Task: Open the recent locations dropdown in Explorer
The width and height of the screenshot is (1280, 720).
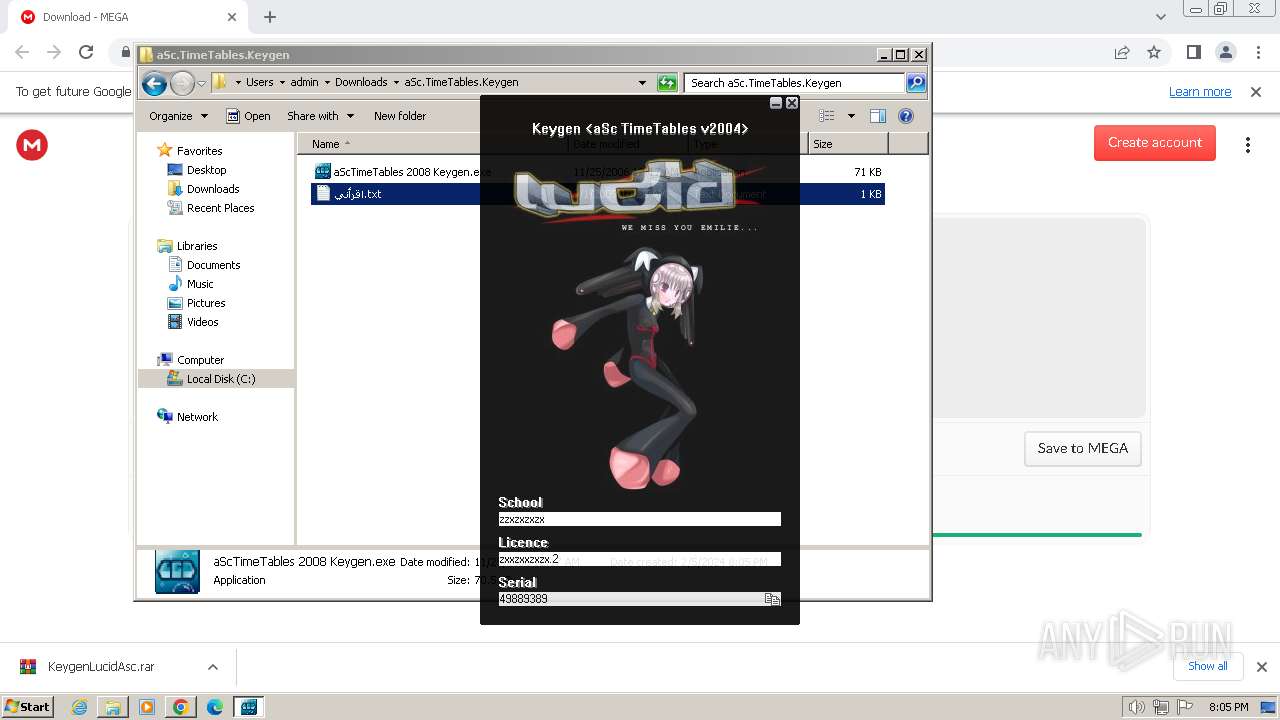Action: click(x=201, y=83)
